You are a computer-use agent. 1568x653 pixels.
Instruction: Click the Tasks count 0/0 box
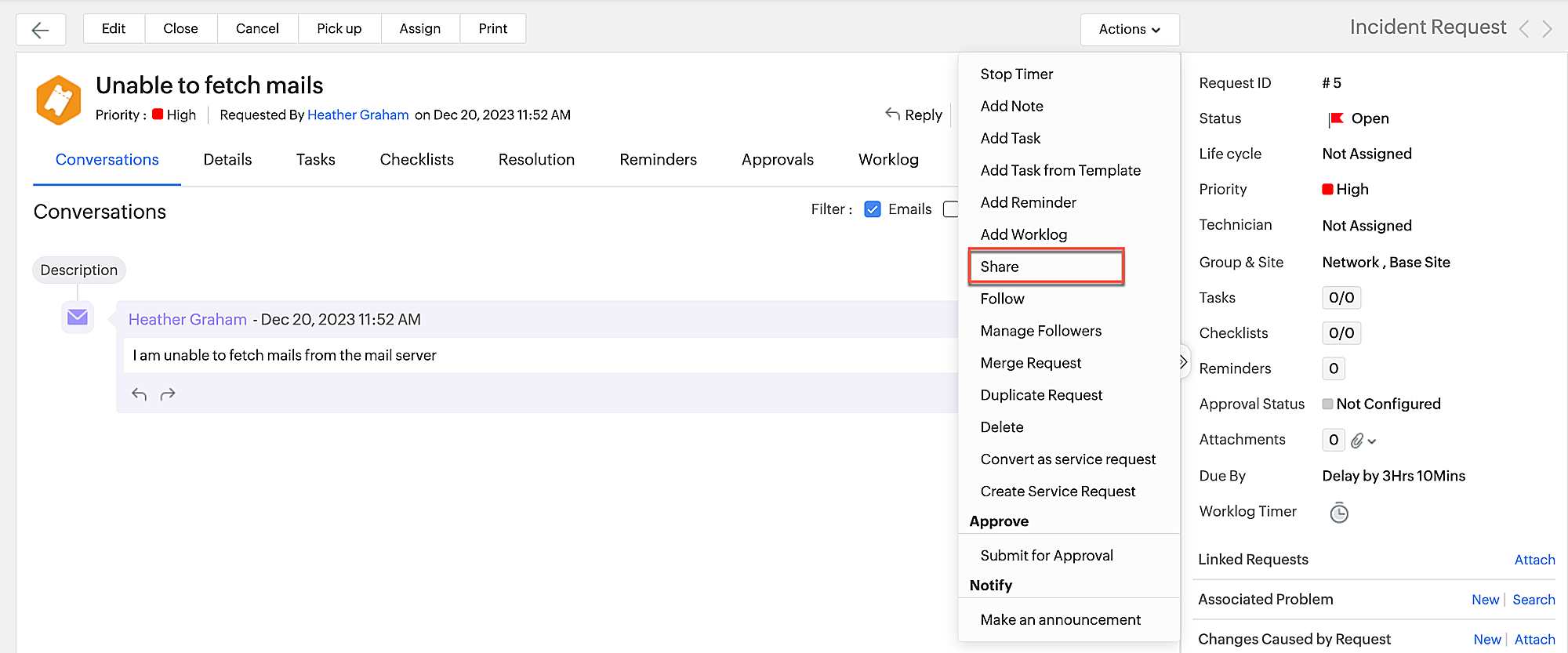1341,298
